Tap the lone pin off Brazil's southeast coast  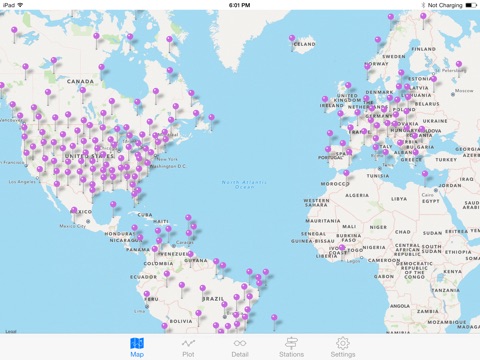point(274,317)
